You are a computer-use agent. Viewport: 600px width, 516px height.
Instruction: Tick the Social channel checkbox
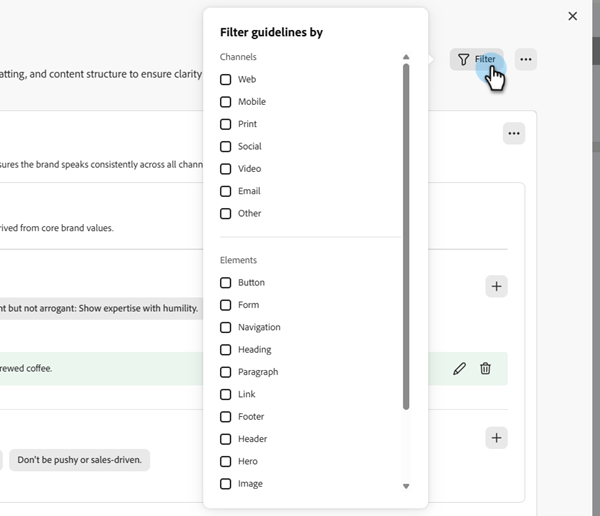coord(226,146)
